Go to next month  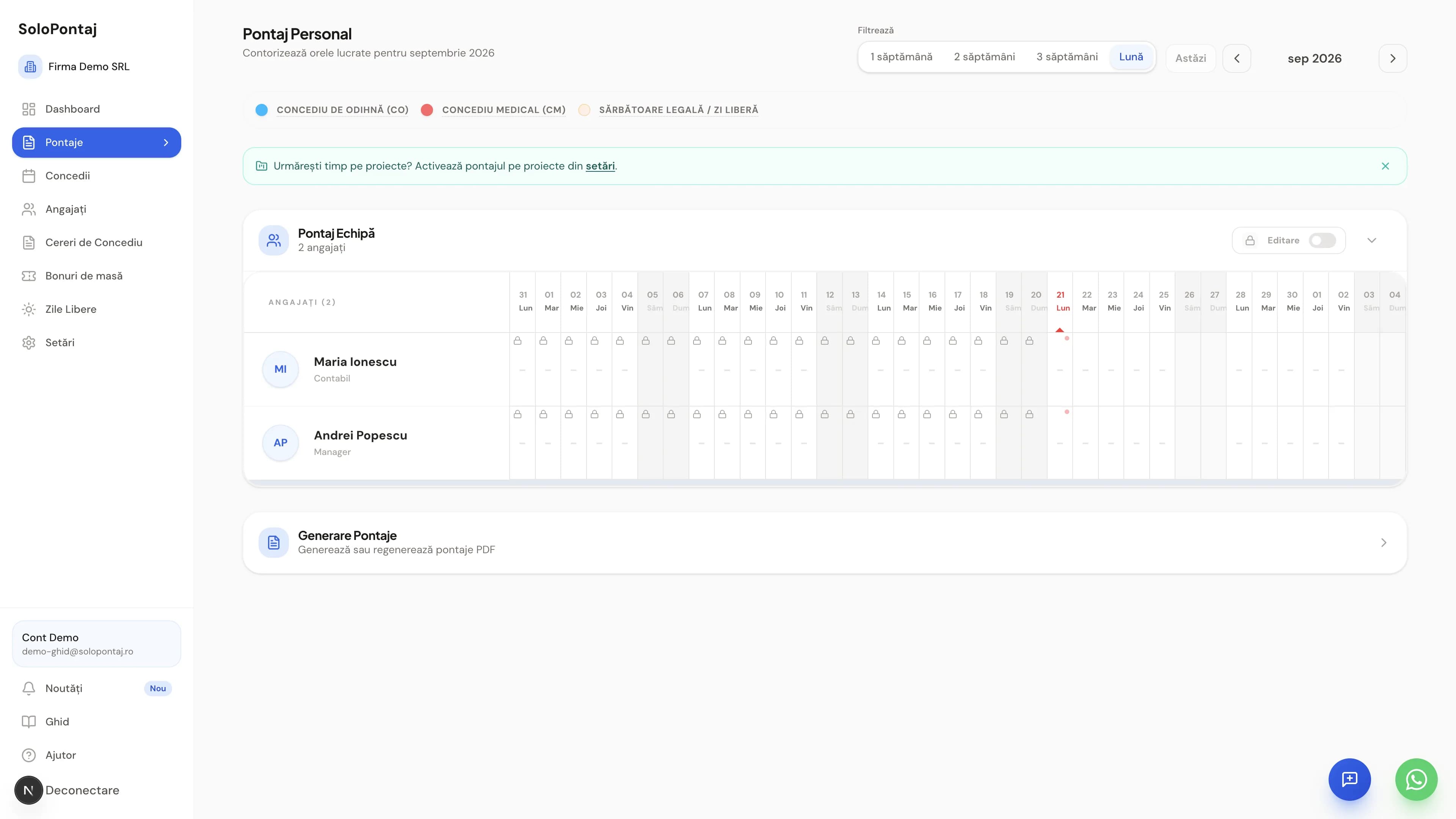[1393, 58]
